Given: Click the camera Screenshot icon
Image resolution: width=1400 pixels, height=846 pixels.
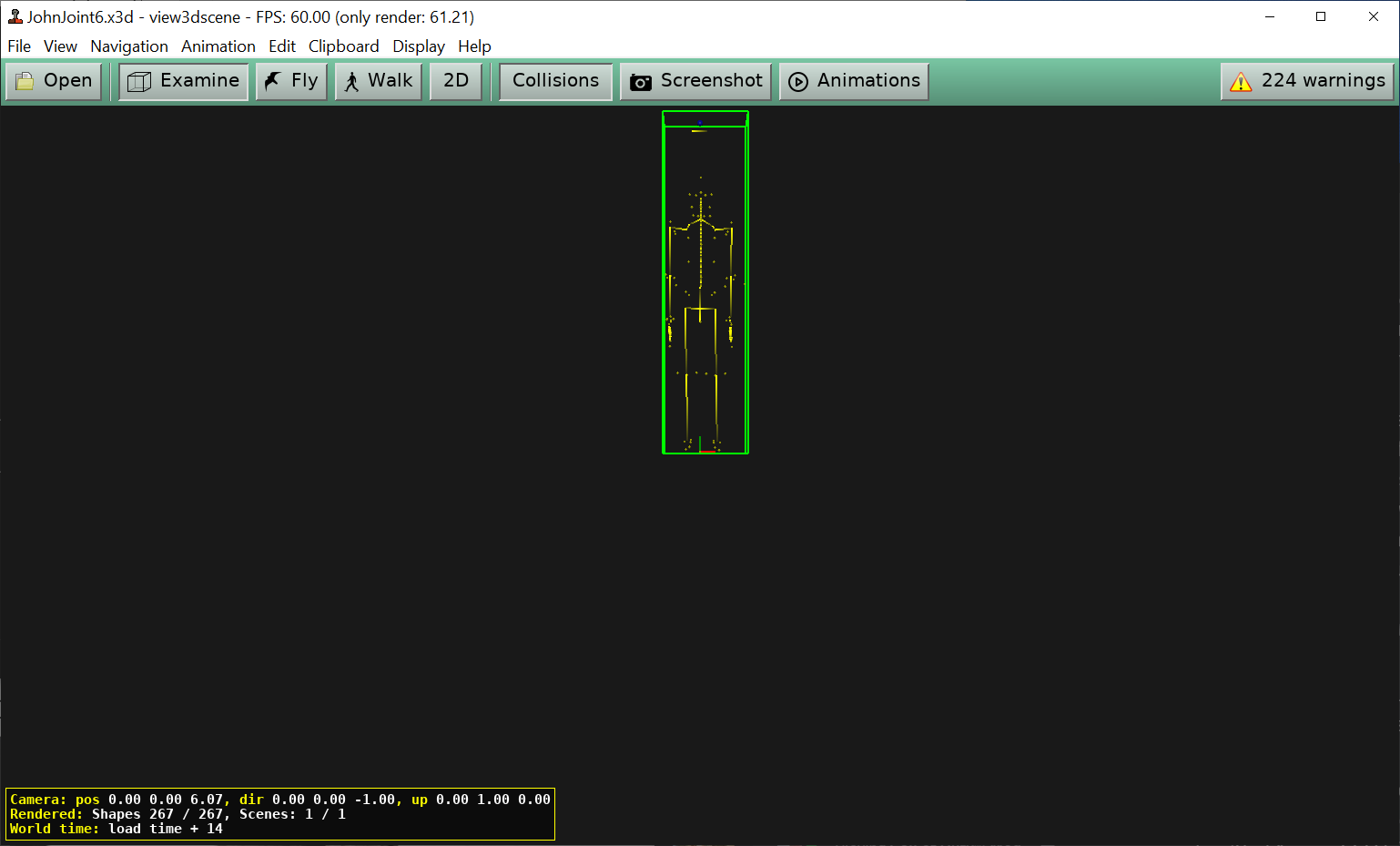Looking at the screenshot, I should 641,82.
